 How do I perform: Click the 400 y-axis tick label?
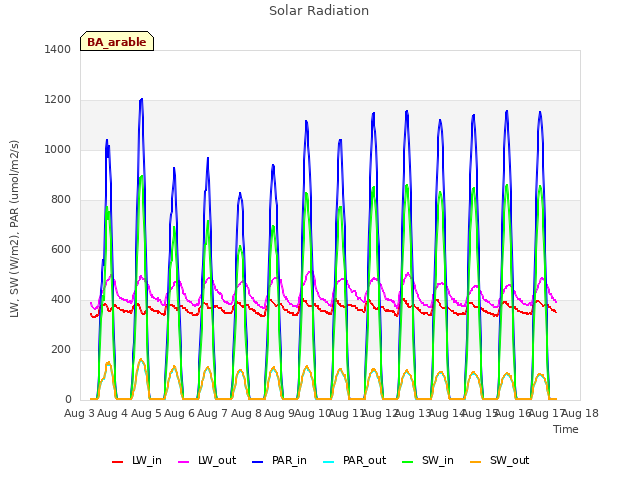tap(61, 300)
